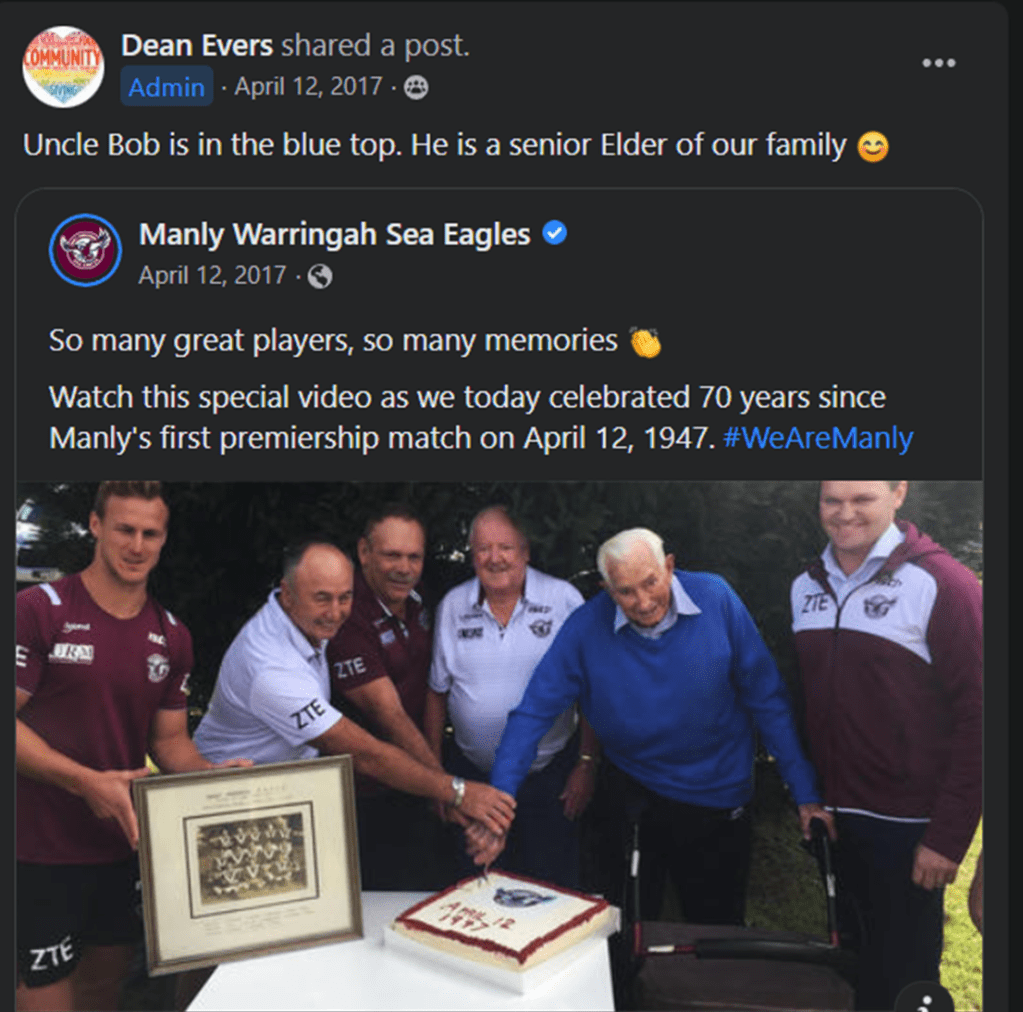The width and height of the screenshot is (1023, 1012).
Task: Click the caption 'So many great players'
Action: point(202,341)
